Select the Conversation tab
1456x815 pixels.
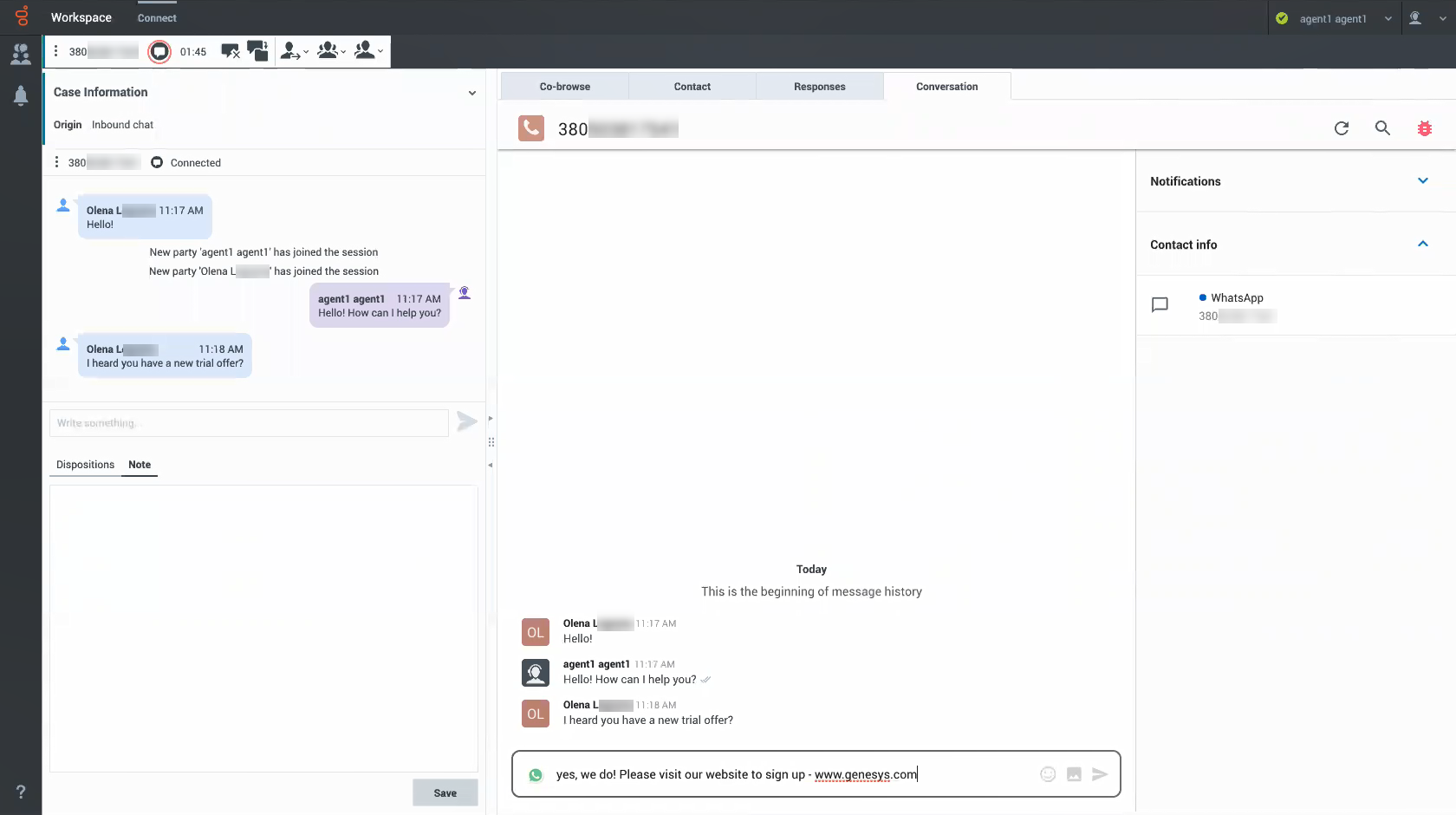(x=947, y=87)
